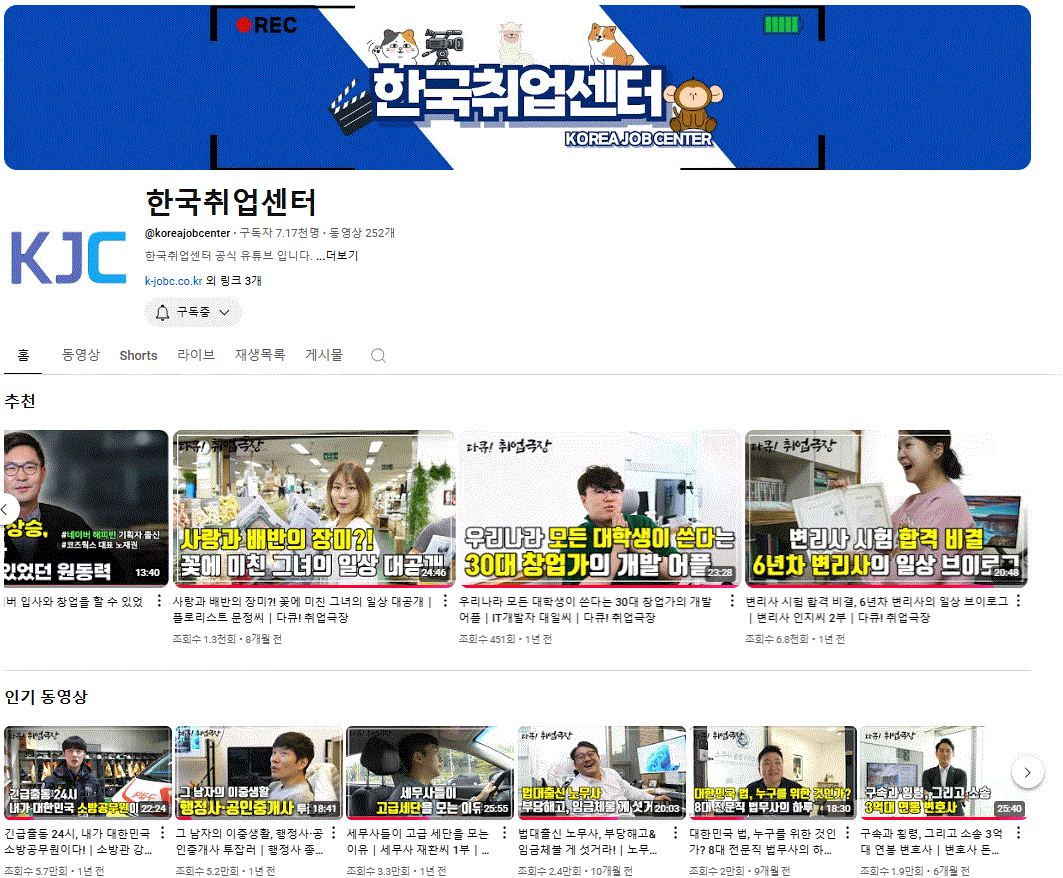The width and height of the screenshot is (1063, 878).
Task: Open title link 구속과 횡령, 3억대 연봉 변호사
Action: (931, 841)
